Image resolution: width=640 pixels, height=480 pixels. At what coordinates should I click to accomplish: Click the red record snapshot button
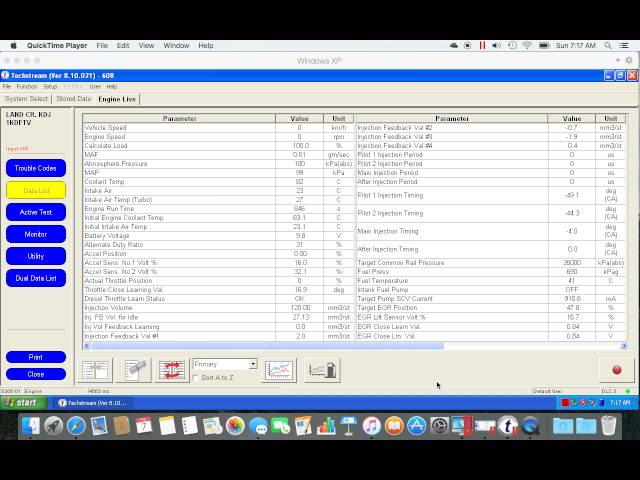point(617,370)
